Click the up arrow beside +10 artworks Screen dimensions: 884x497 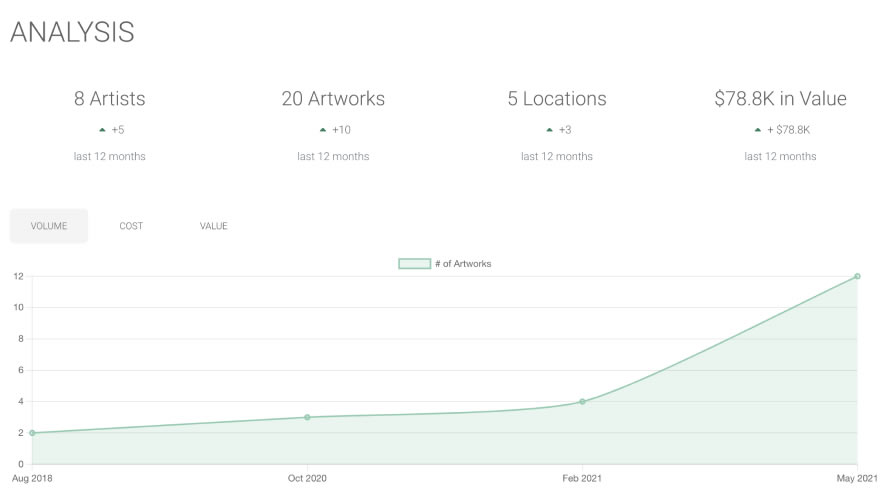coord(323,130)
